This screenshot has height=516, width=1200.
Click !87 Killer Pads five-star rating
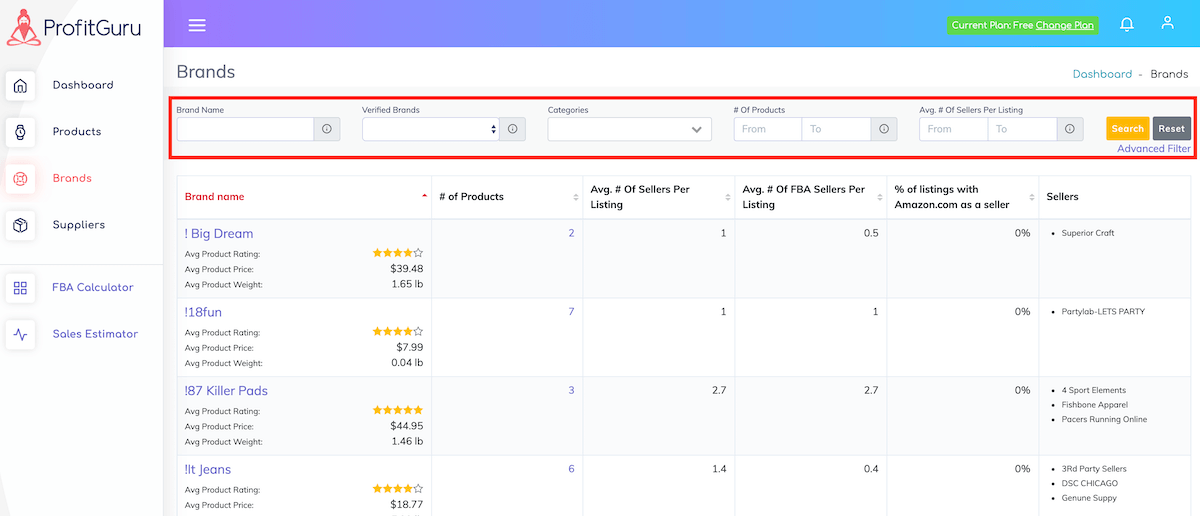[x=398, y=410]
